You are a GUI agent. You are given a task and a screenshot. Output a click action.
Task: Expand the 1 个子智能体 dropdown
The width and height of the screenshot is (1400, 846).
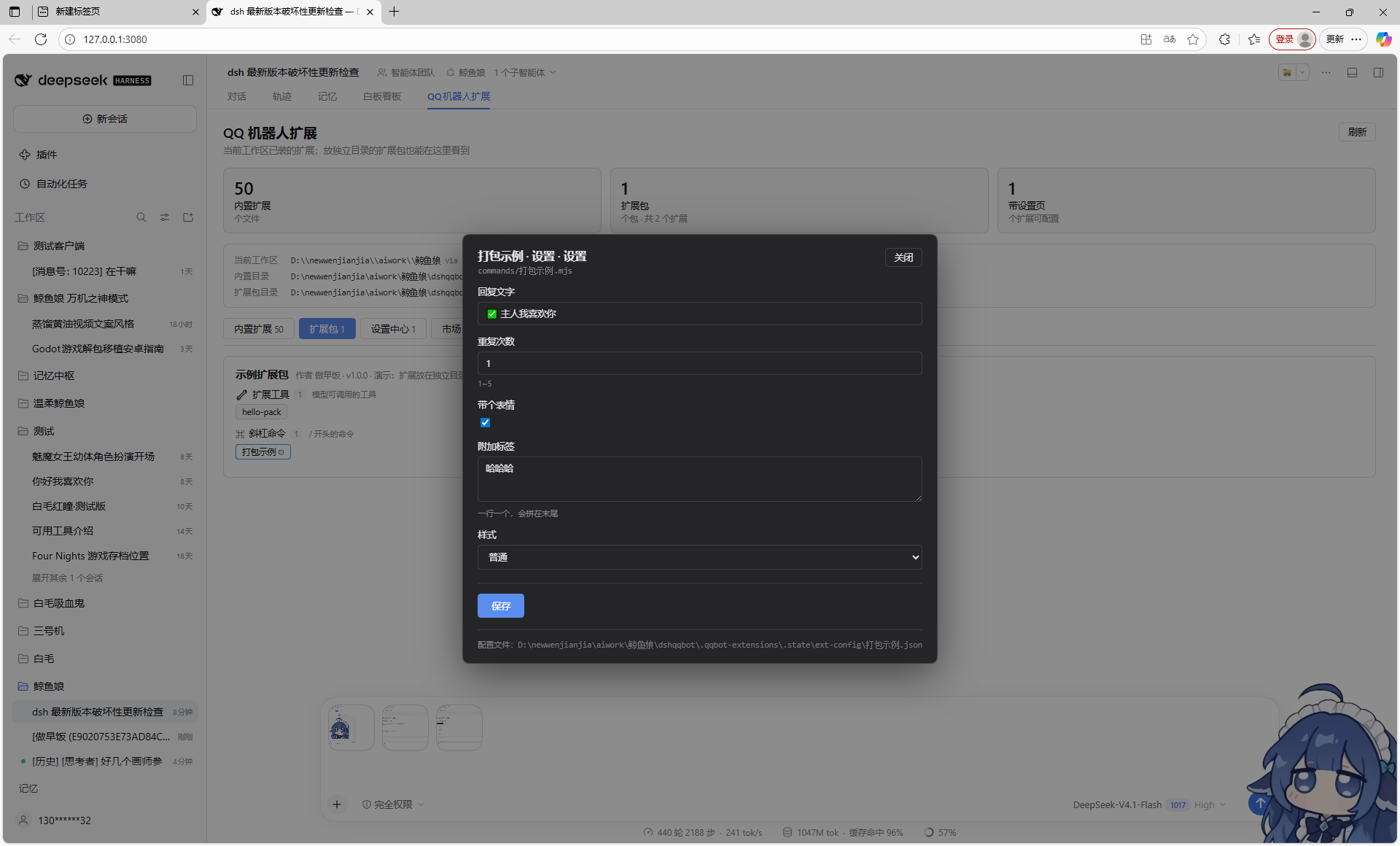tap(525, 72)
